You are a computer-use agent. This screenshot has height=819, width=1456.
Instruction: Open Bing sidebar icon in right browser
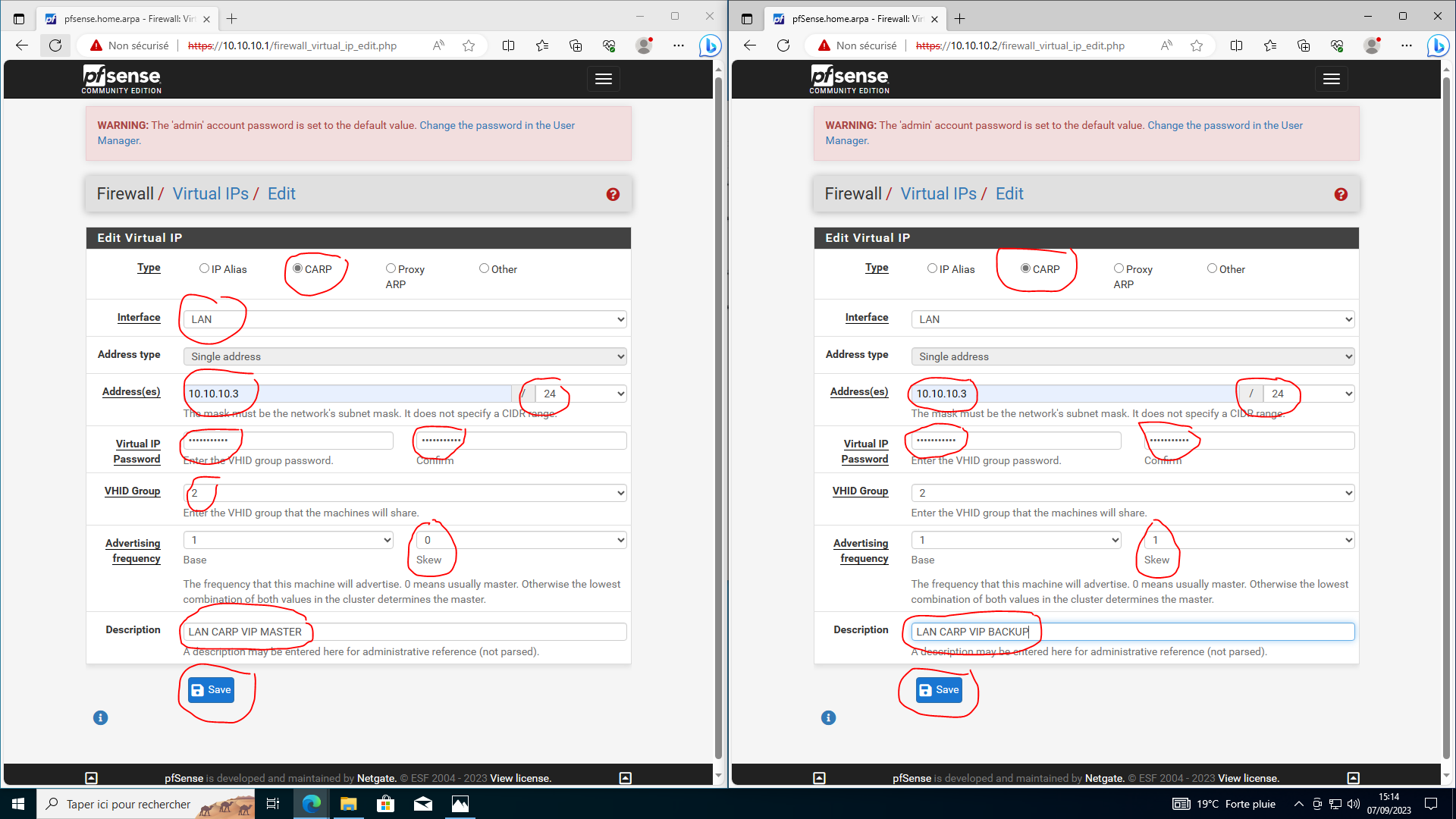point(1437,45)
